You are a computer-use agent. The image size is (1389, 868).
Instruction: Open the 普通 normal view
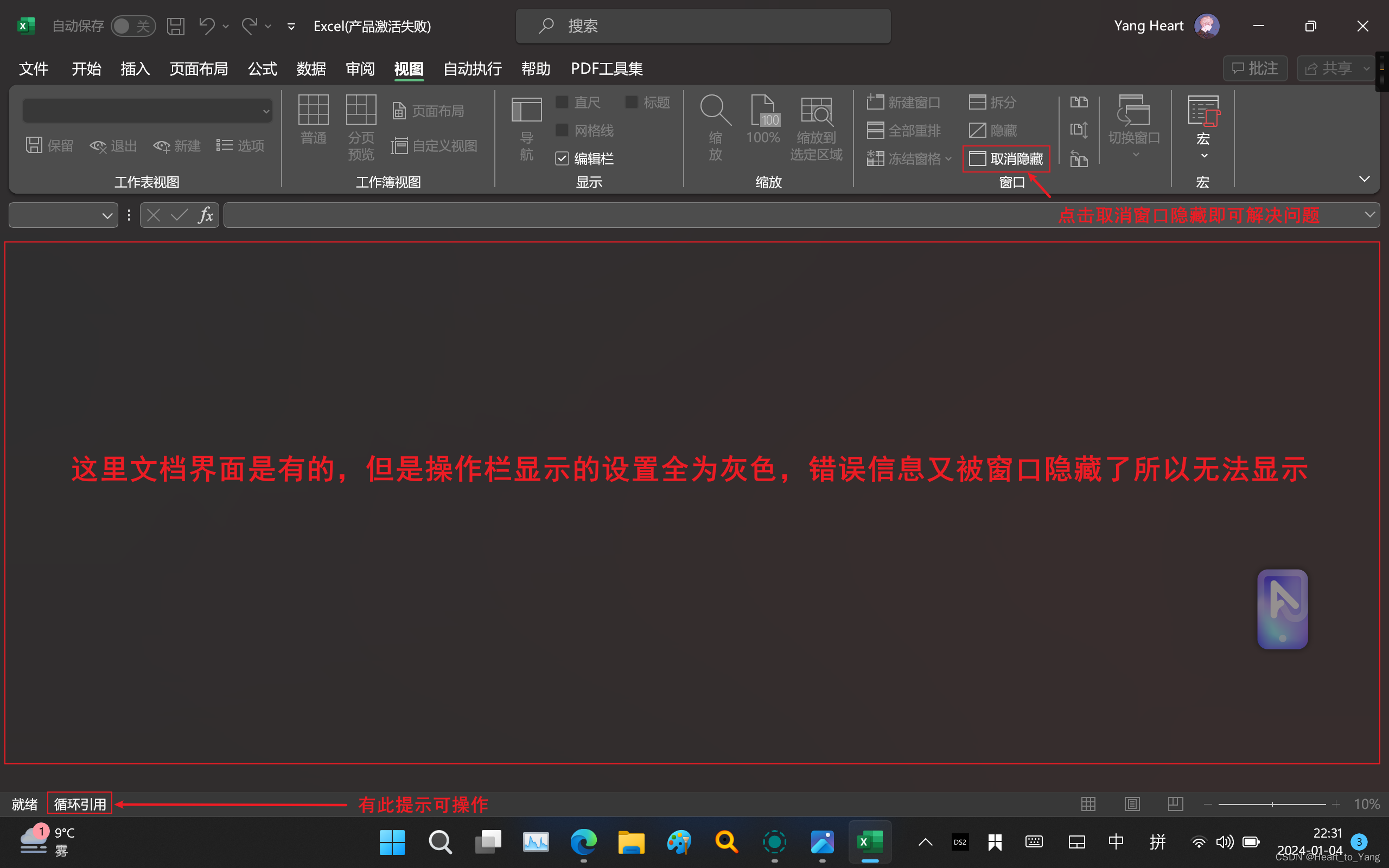[314, 119]
